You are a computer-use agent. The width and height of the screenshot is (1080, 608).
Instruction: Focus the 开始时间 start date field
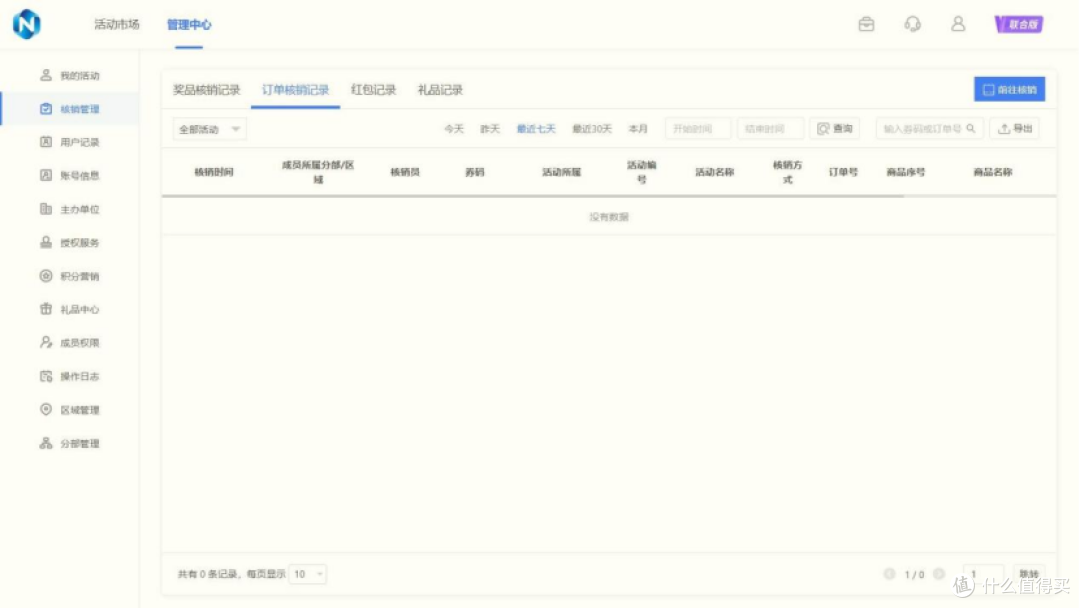pyautogui.click(x=698, y=129)
